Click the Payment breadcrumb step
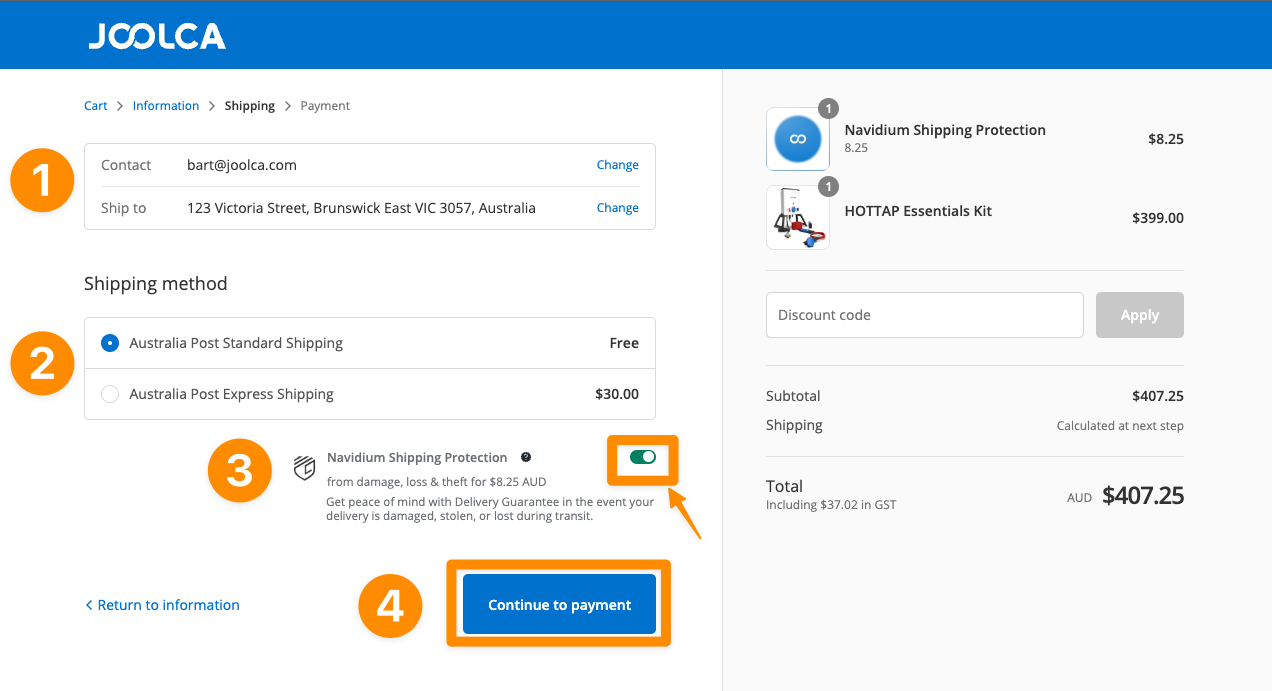 325,106
